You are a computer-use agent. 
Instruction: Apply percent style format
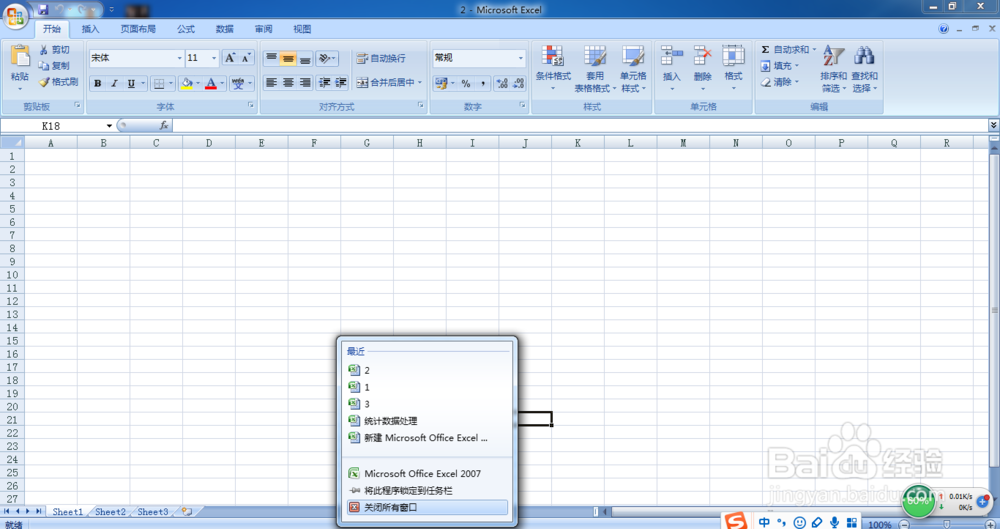click(466, 83)
